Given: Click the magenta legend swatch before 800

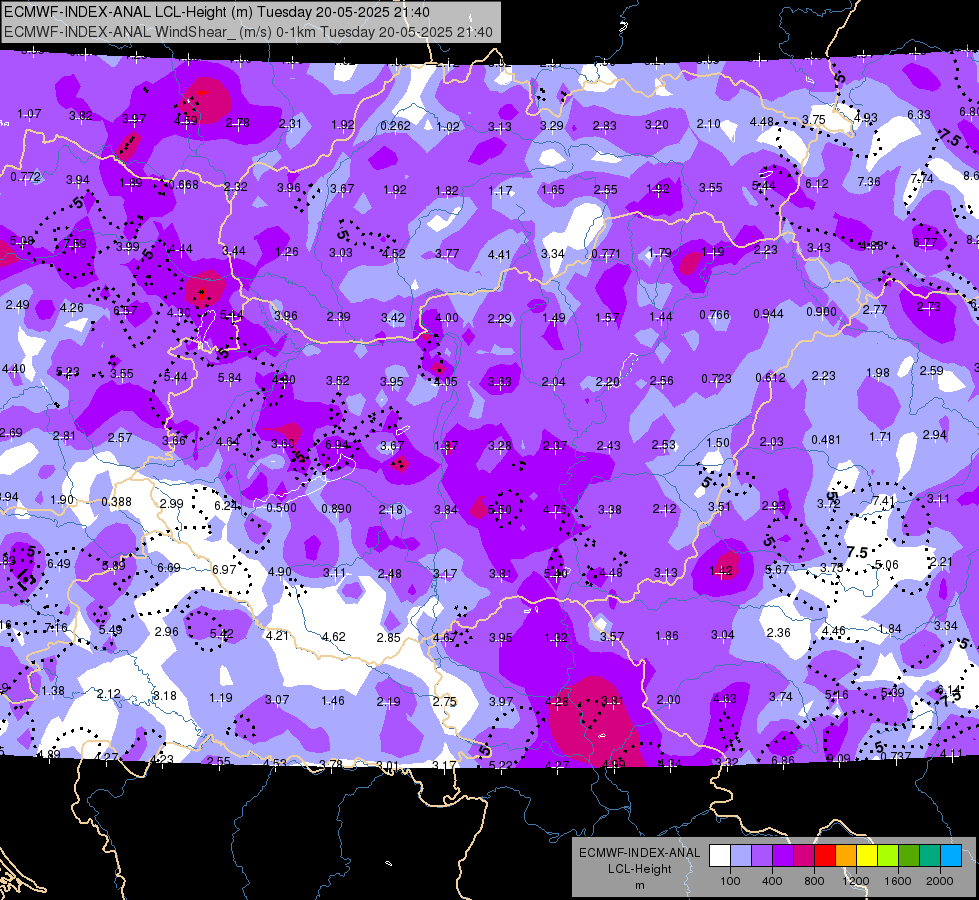Looking at the screenshot, I should pos(804,856).
